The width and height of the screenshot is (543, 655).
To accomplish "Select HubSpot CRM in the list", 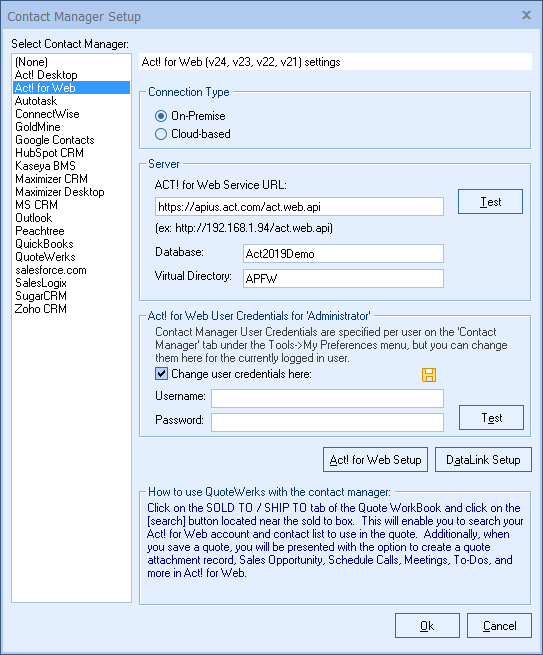I will click(71, 152).
